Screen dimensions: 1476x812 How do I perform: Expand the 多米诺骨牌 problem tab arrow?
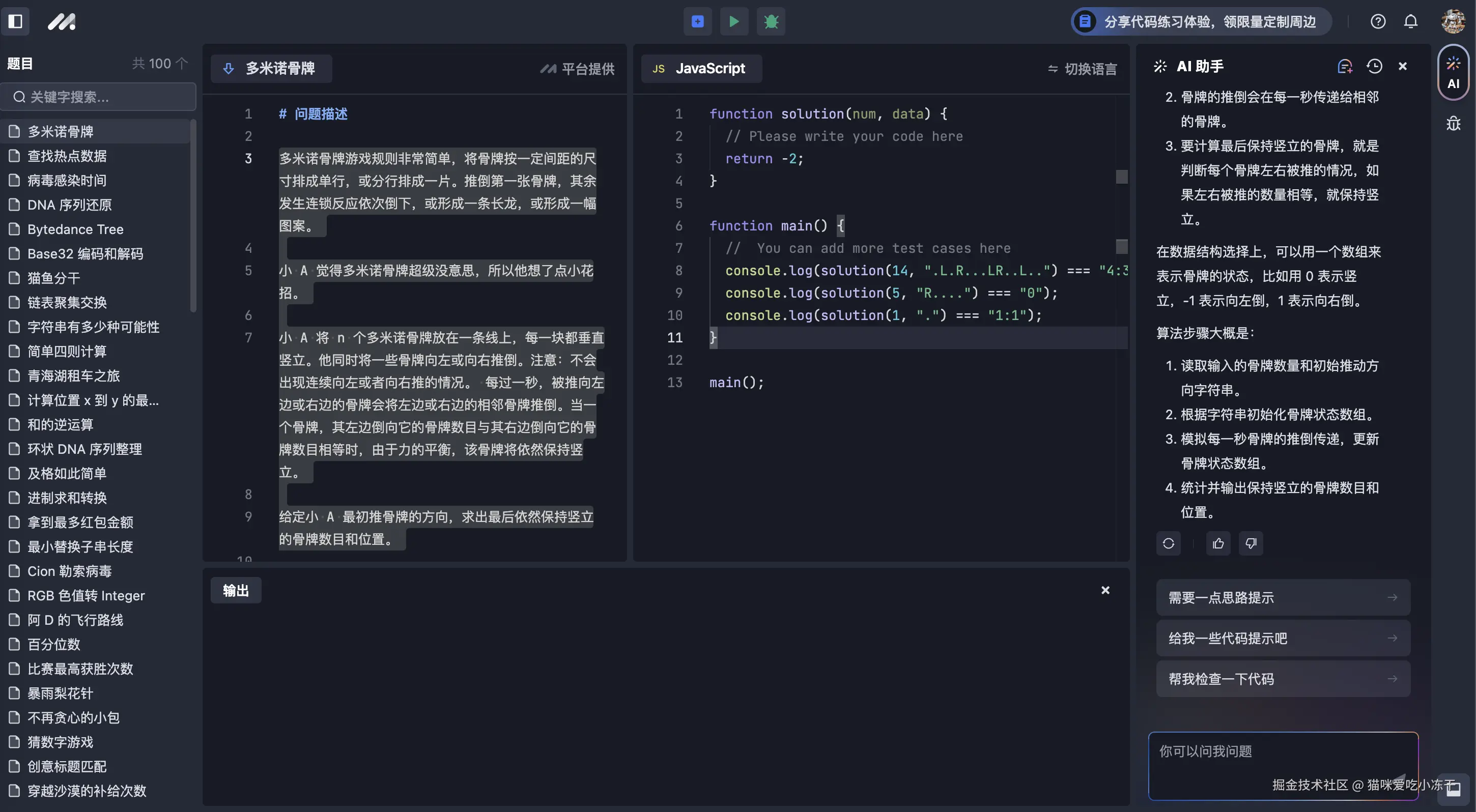229,69
